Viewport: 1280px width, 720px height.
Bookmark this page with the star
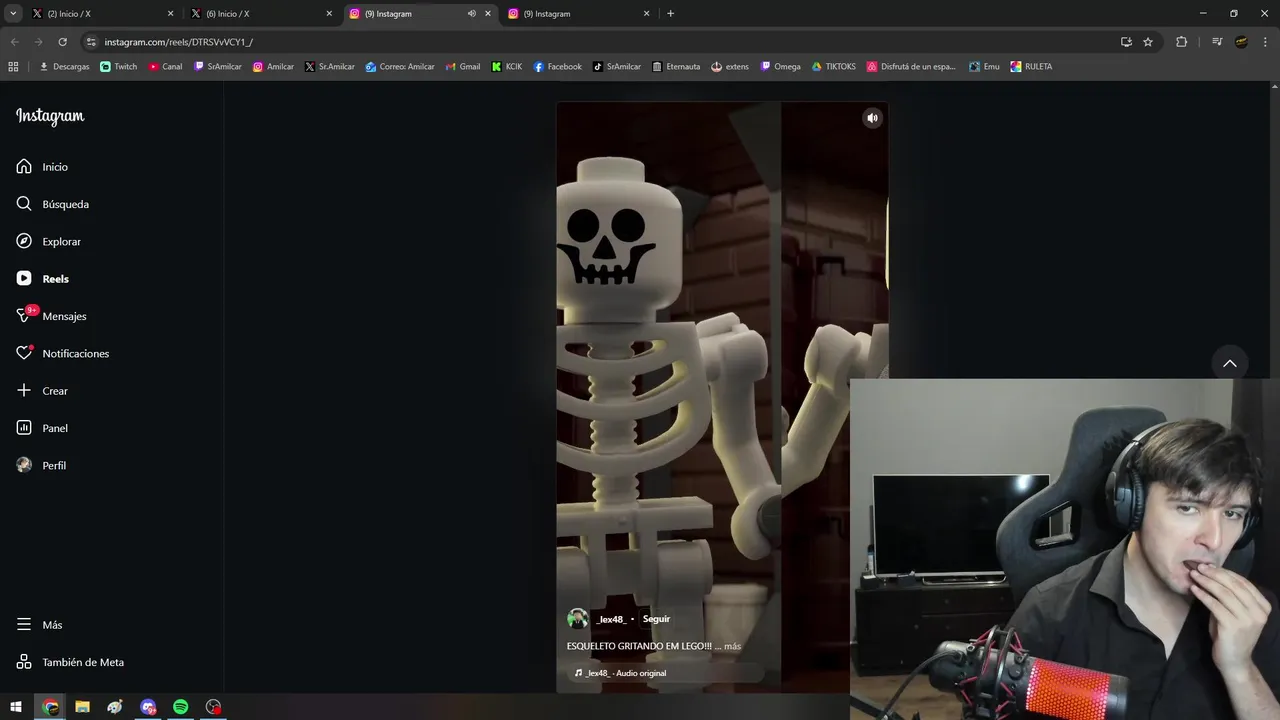click(x=1148, y=42)
